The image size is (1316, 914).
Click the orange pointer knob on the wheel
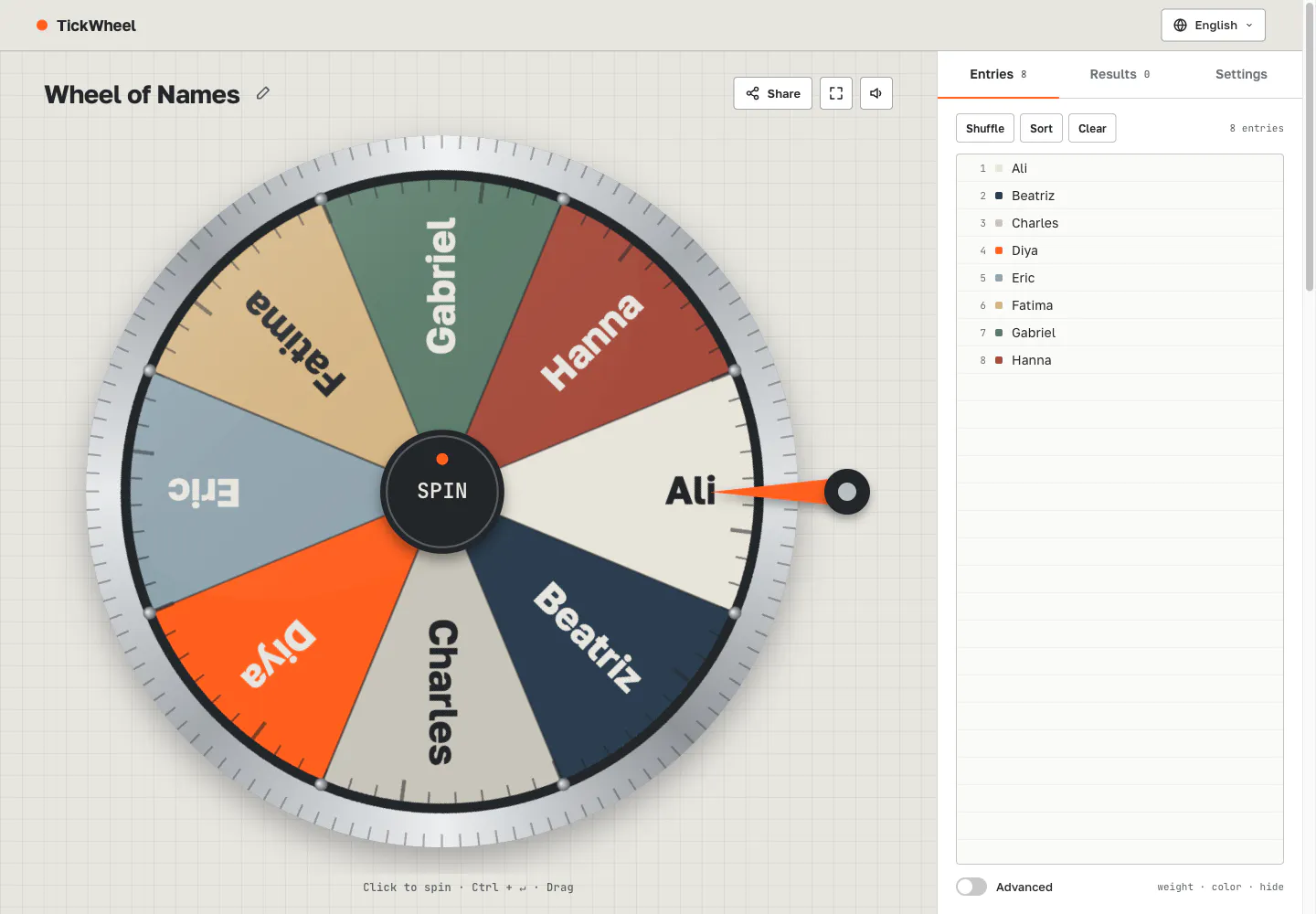pos(847,492)
